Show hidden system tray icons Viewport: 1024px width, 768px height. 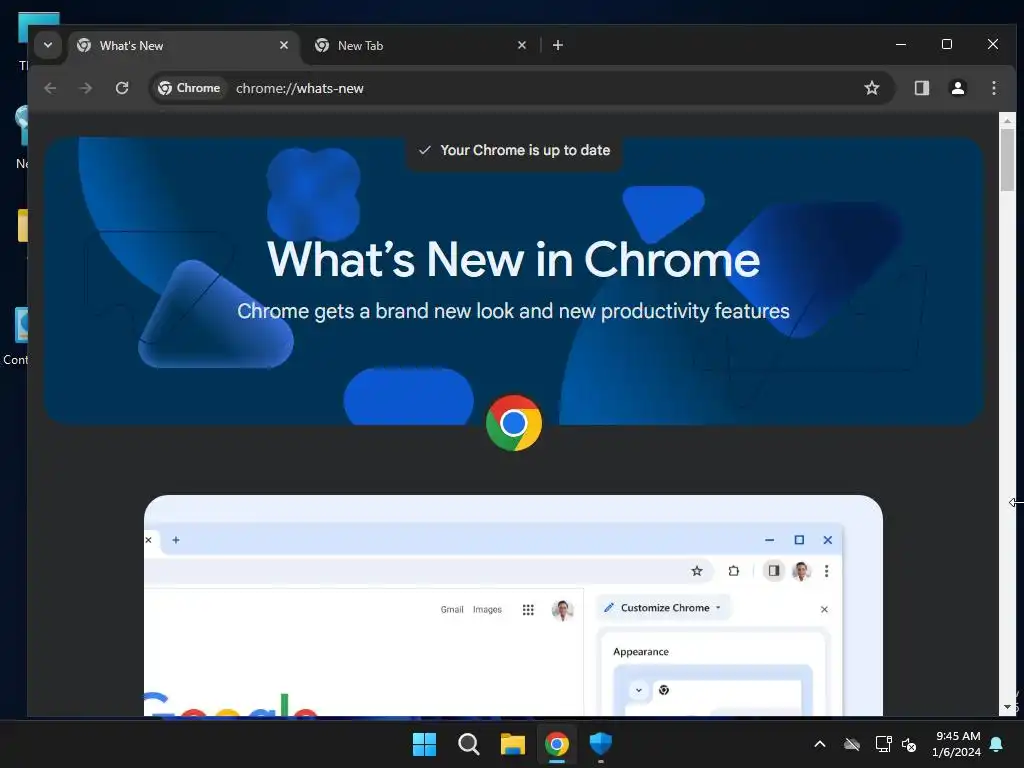(x=820, y=744)
